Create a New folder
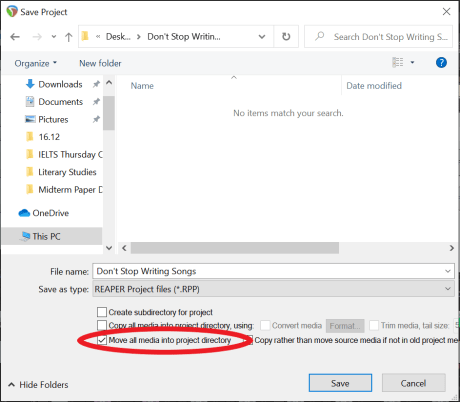Viewport: 460px width, 402px height. tap(100, 63)
